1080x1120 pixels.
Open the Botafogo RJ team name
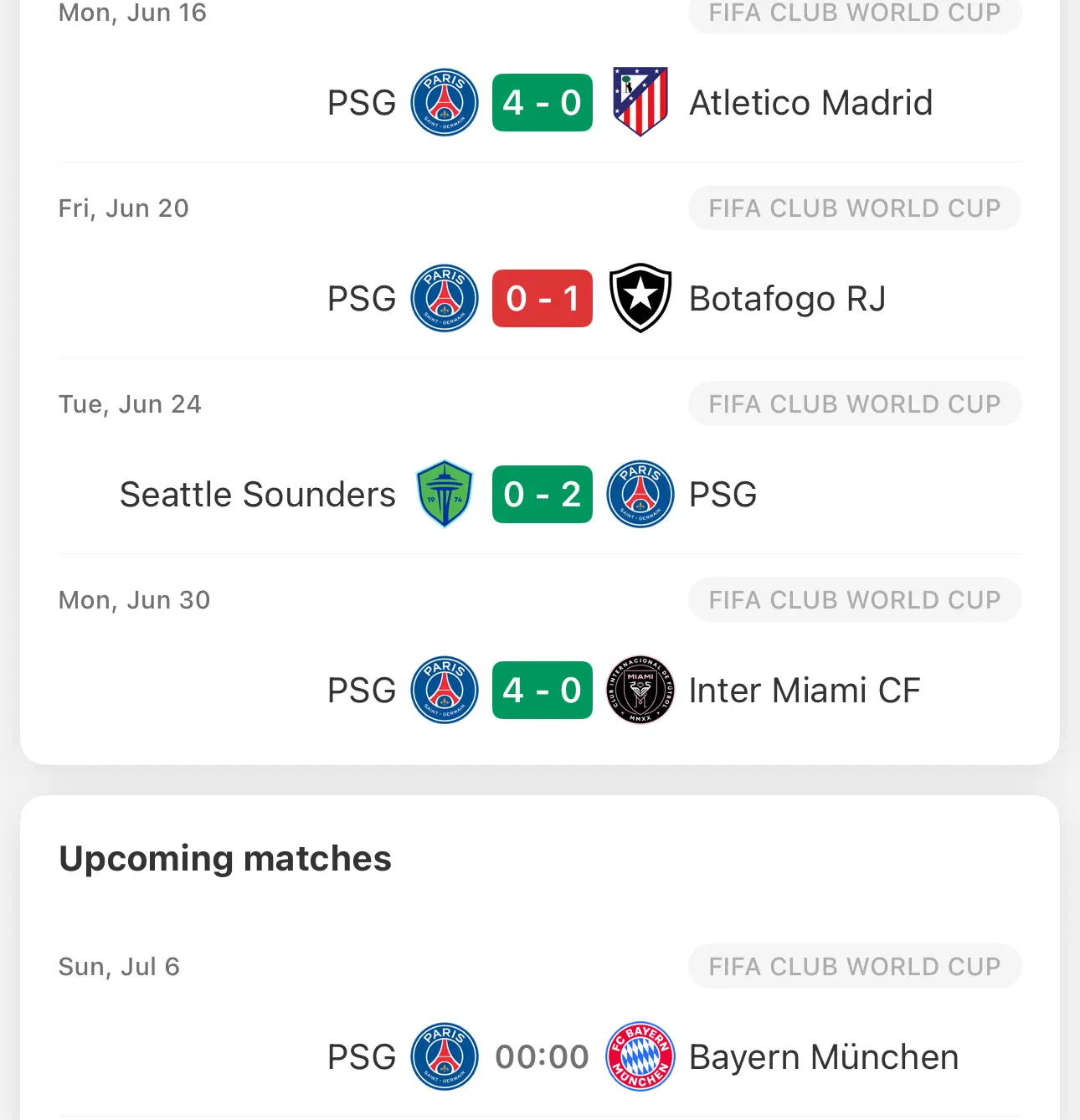(x=787, y=299)
